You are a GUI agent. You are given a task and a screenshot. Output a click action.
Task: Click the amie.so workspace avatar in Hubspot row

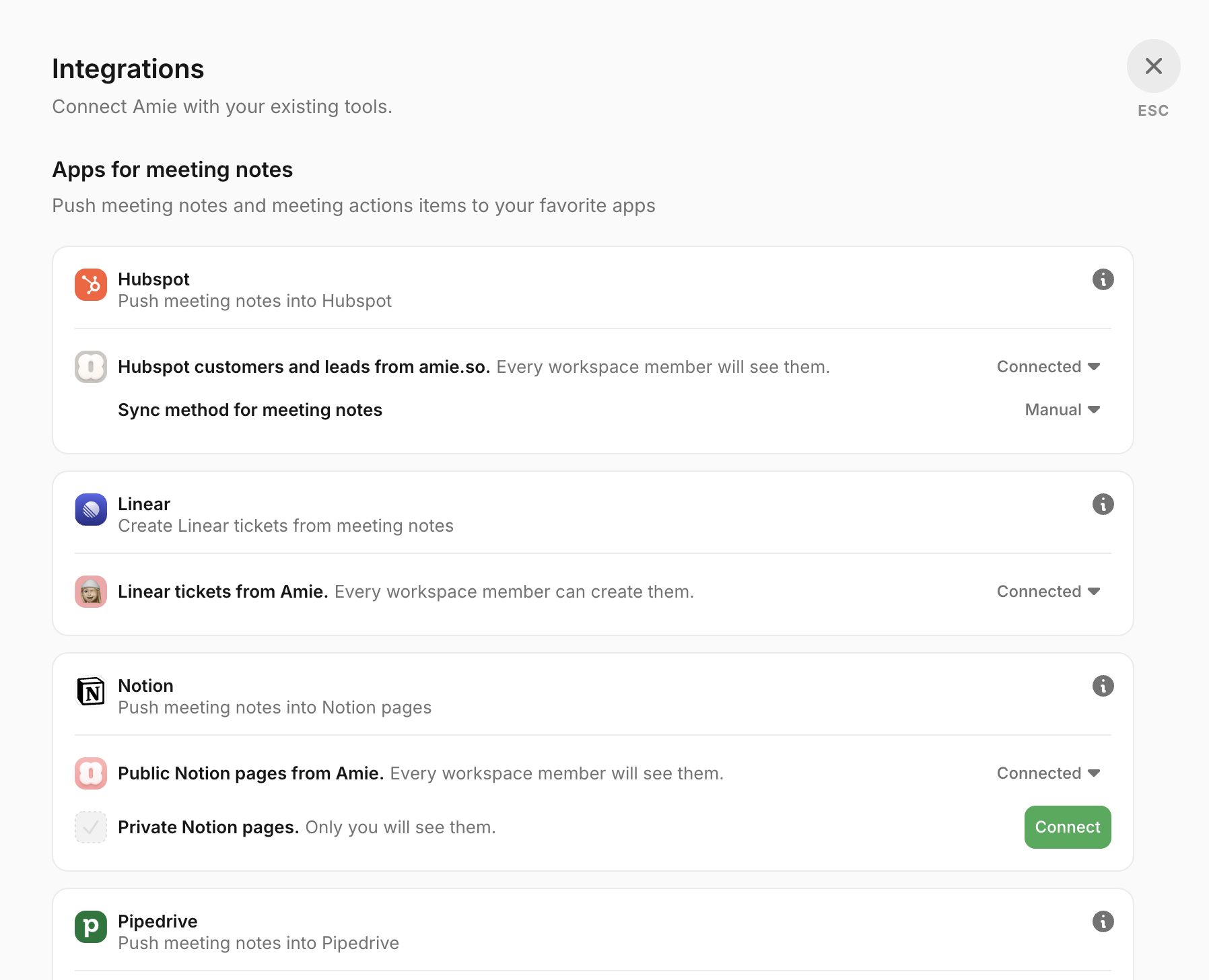[x=91, y=367]
